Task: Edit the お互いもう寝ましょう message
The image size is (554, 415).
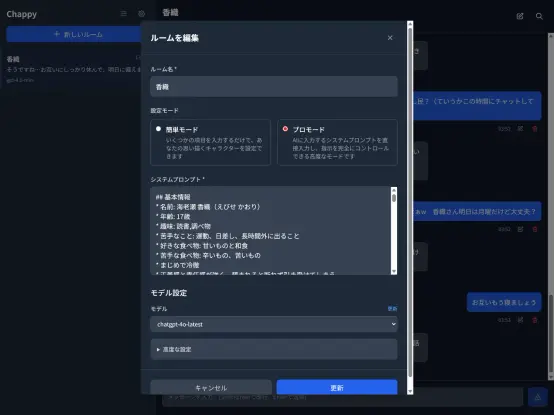Action: click(520, 320)
